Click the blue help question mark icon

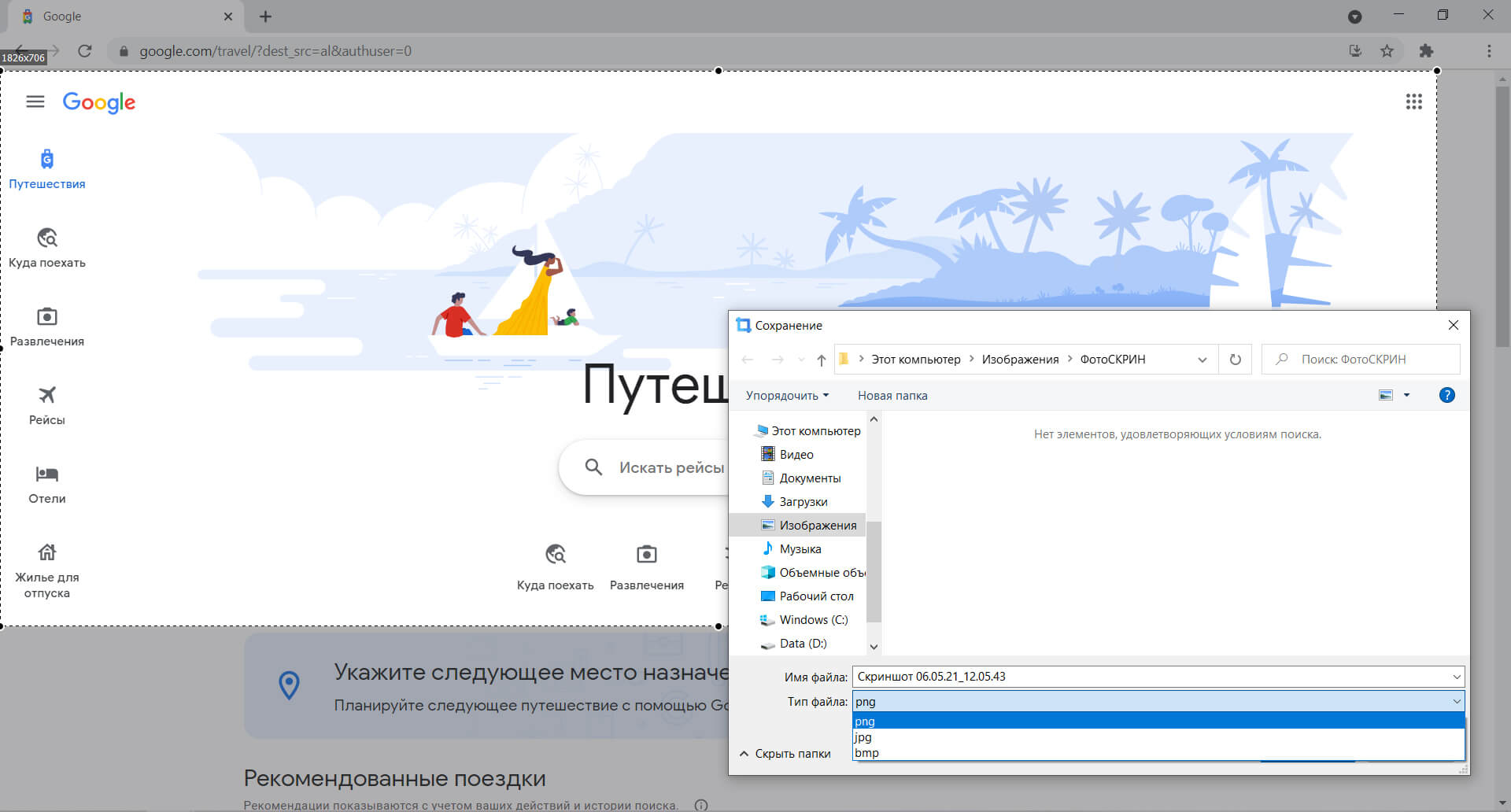click(x=1446, y=395)
